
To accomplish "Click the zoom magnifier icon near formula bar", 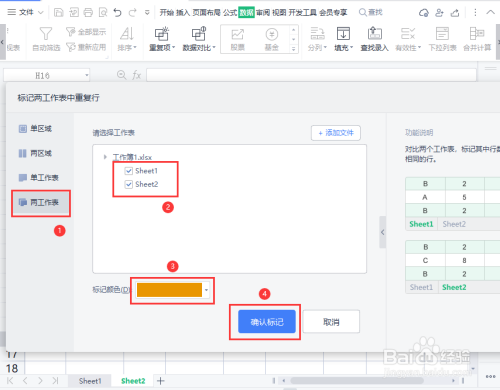I will pos(122,75).
